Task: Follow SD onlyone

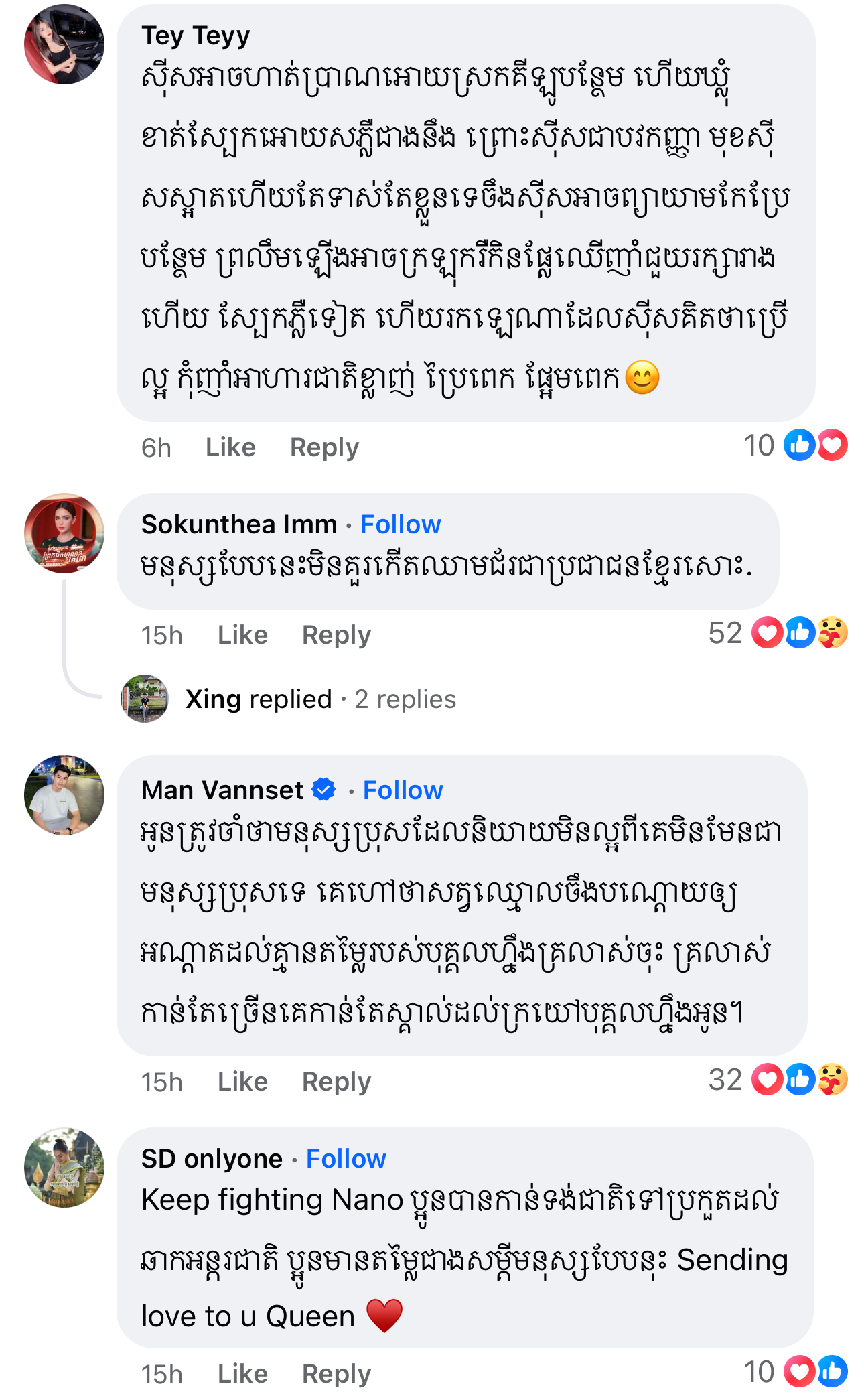Action: pos(346,1159)
